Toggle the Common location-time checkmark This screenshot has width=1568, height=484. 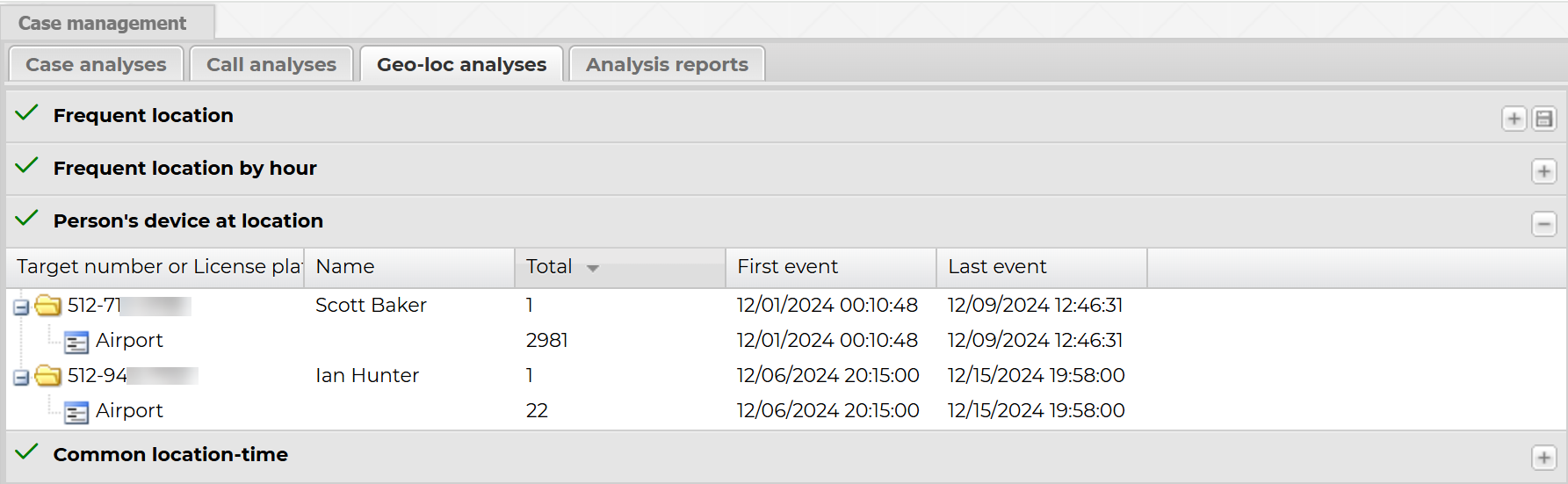pyautogui.click(x=27, y=452)
